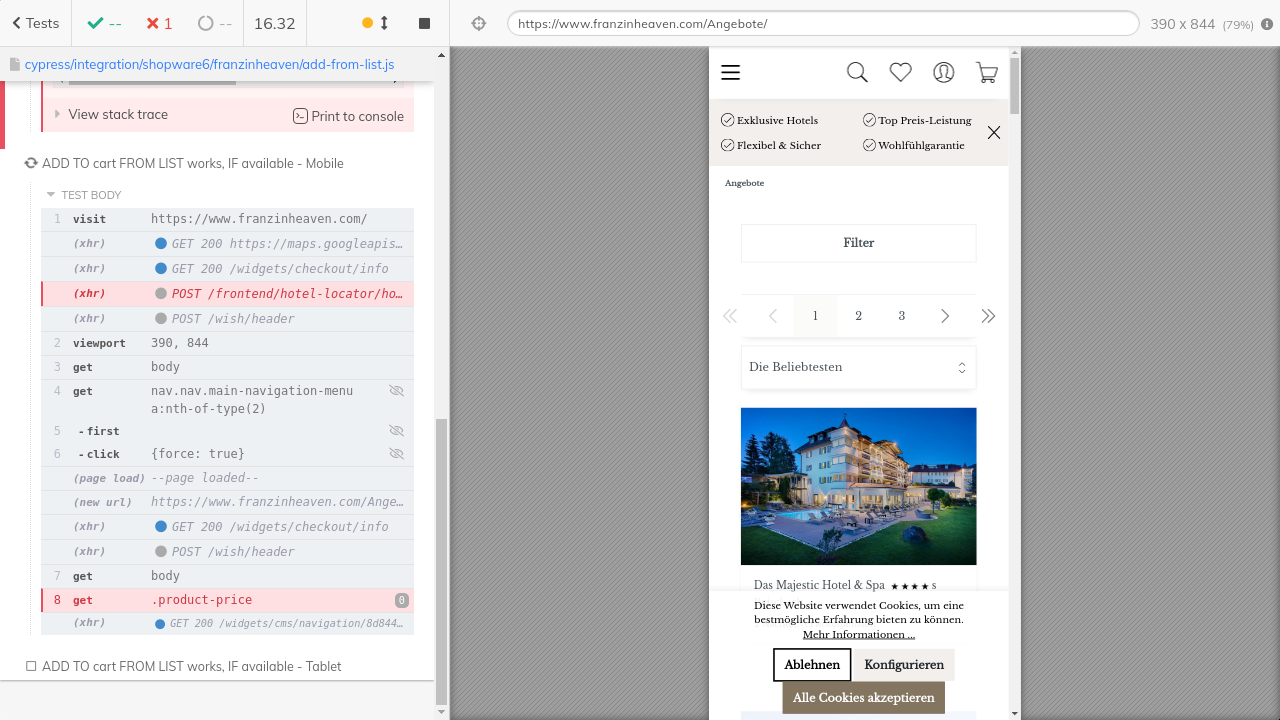
Task: Open the Mehr Informationen link
Action: click(x=858, y=634)
